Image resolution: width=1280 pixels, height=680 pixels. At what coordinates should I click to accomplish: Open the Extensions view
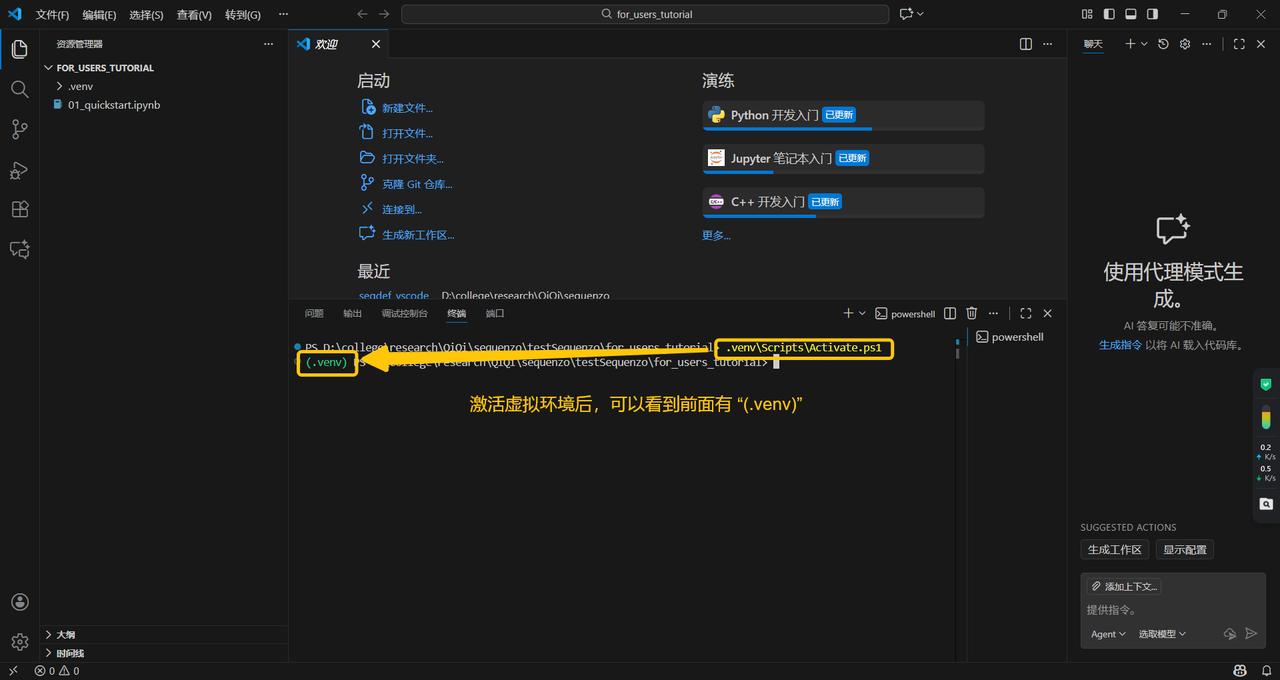(19, 210)
